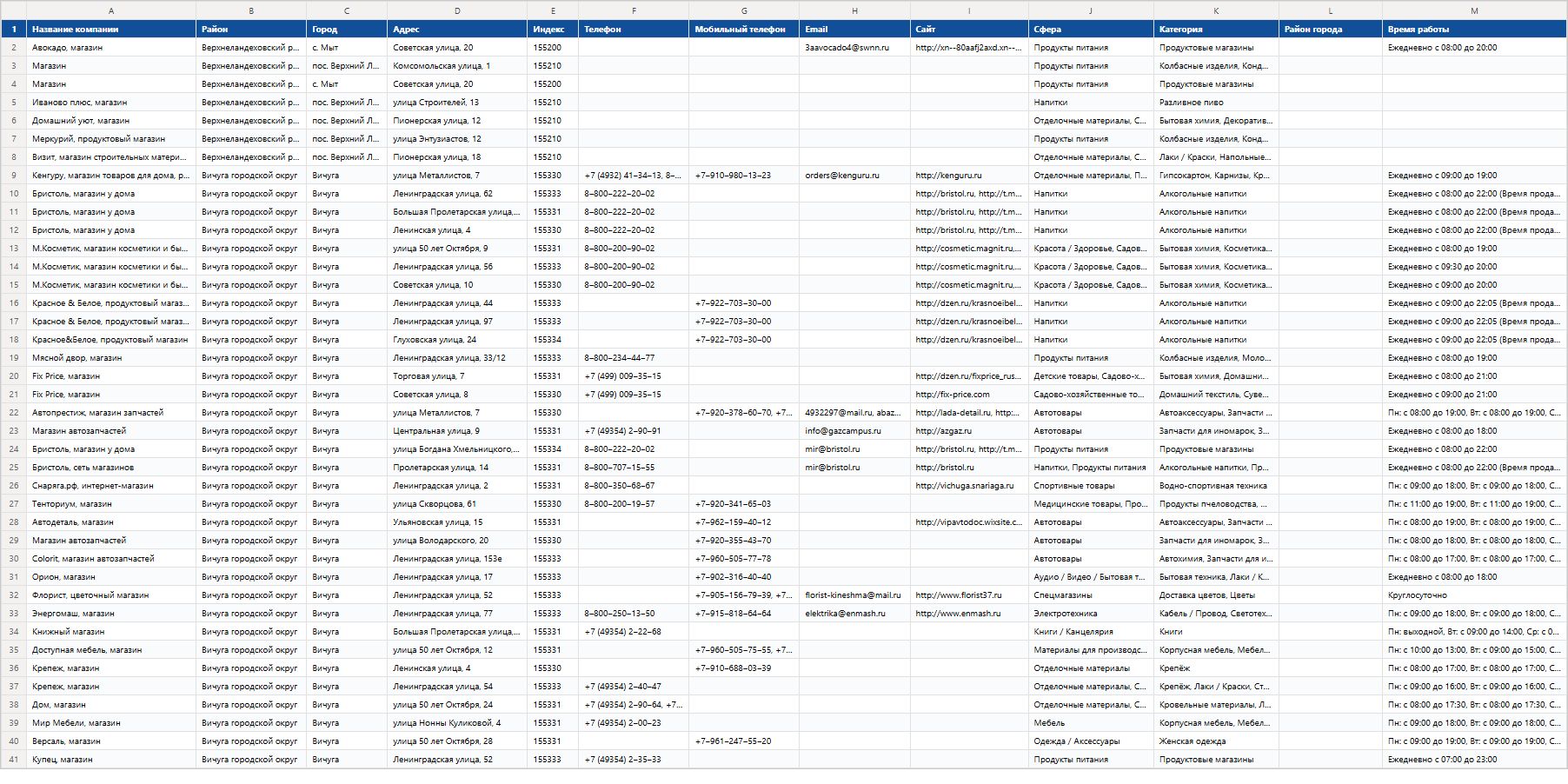Click "Меркурий, продуктовый магазин" company cell
Viewport: 1568px width, 784px height.
pyautogui.click(x=111, y=139)
